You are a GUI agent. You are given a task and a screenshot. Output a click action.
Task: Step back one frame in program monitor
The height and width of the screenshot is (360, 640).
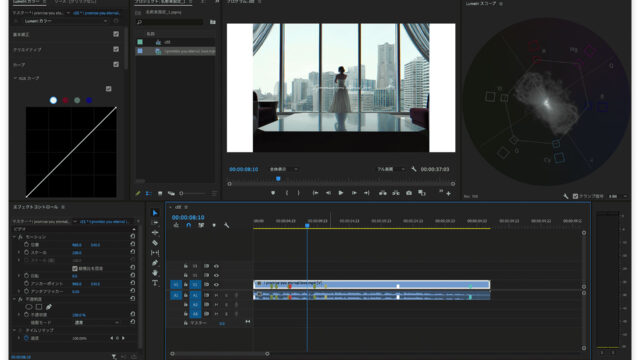(x=328, y=193)
